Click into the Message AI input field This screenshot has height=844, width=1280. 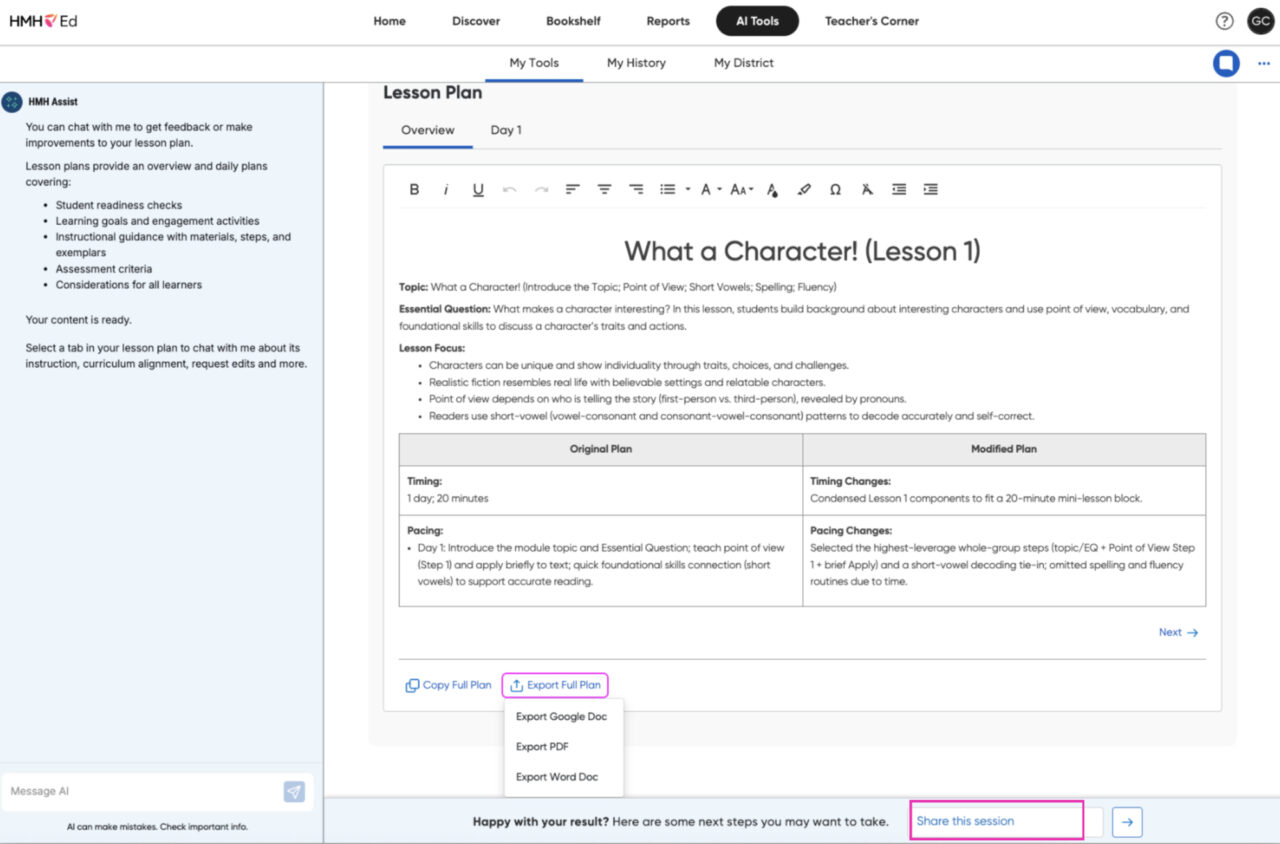[140, 792]
